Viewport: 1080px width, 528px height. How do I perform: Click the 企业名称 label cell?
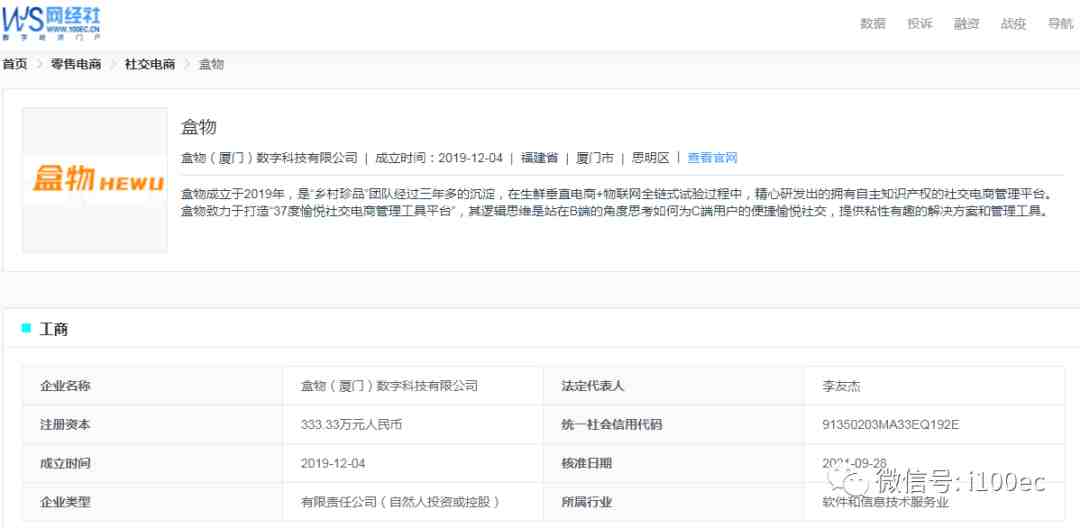152,386
